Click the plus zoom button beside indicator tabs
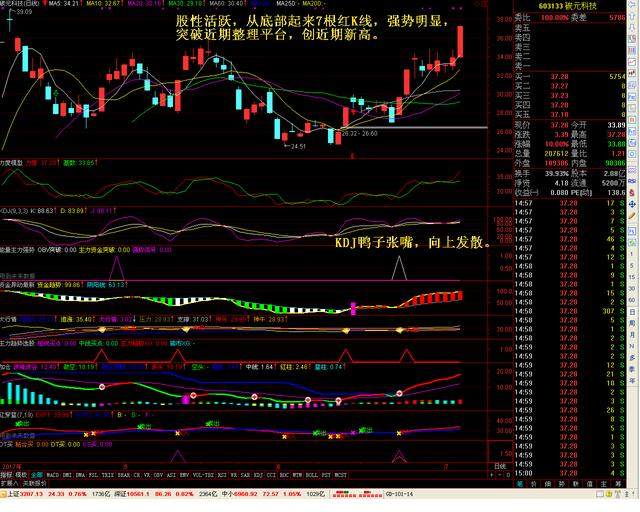The width and height of the screenshot is (640, 512). (492, 475)
